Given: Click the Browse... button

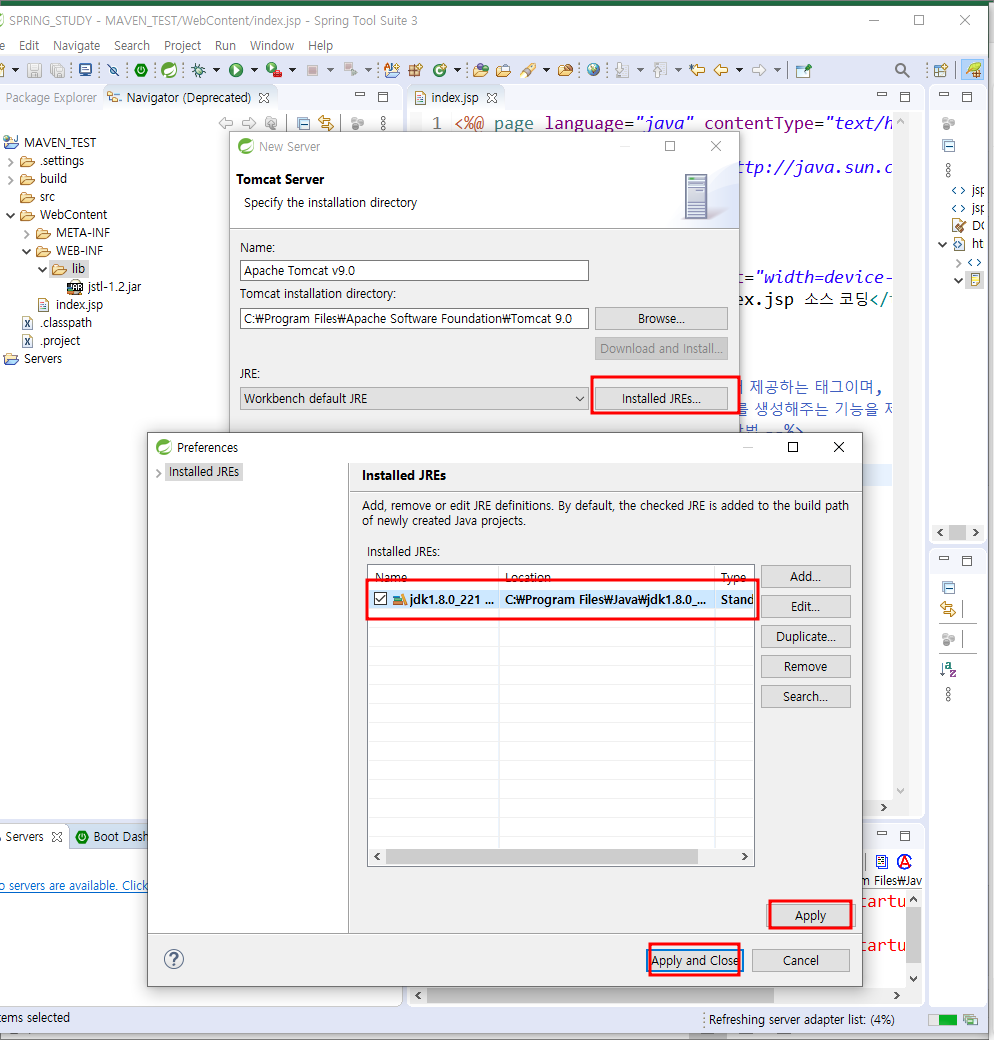Looking at the screenshot, I should coord(661,318).
